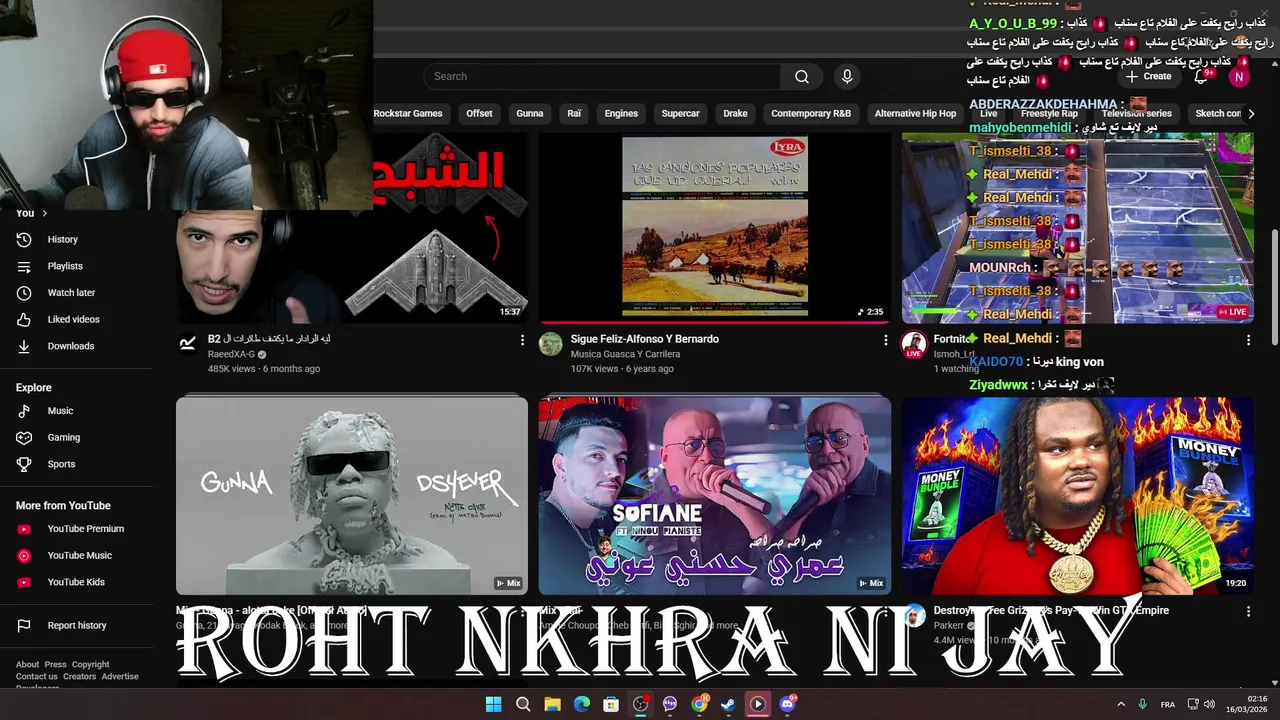1280x720 pixels.
Task: Open the Contact us footer link
Action: click(x=37, y=676)
